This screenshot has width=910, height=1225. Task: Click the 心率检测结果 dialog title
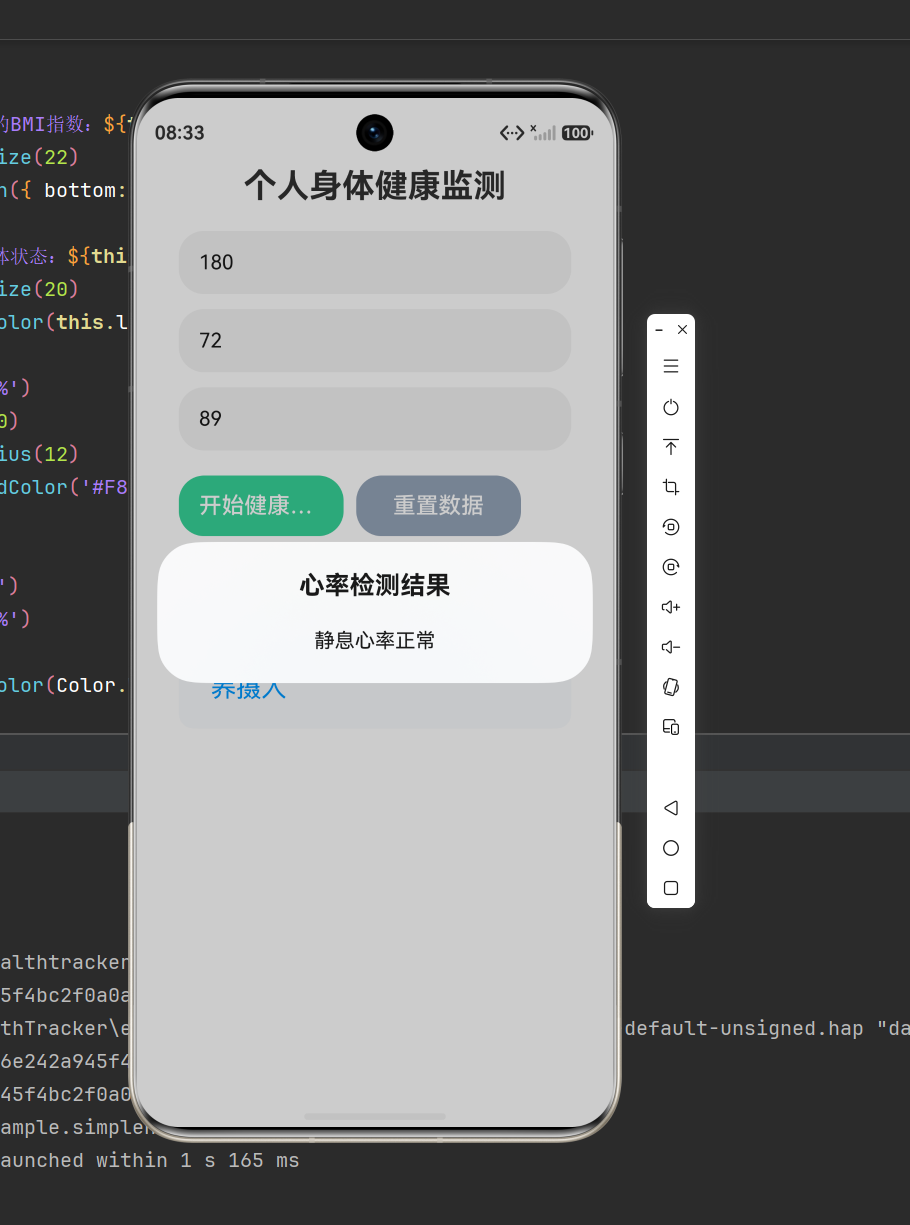[x=375, y=586]
